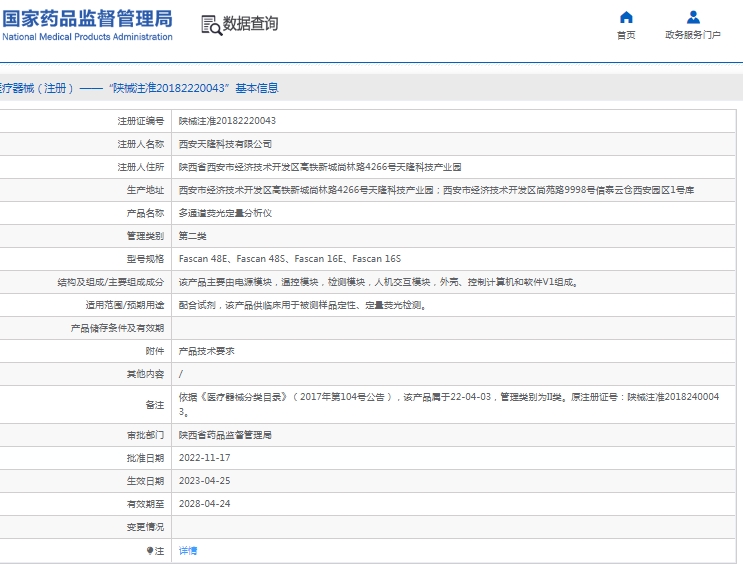
Task: Click the 生效日期 row label
Action: [x=145, y=481]
